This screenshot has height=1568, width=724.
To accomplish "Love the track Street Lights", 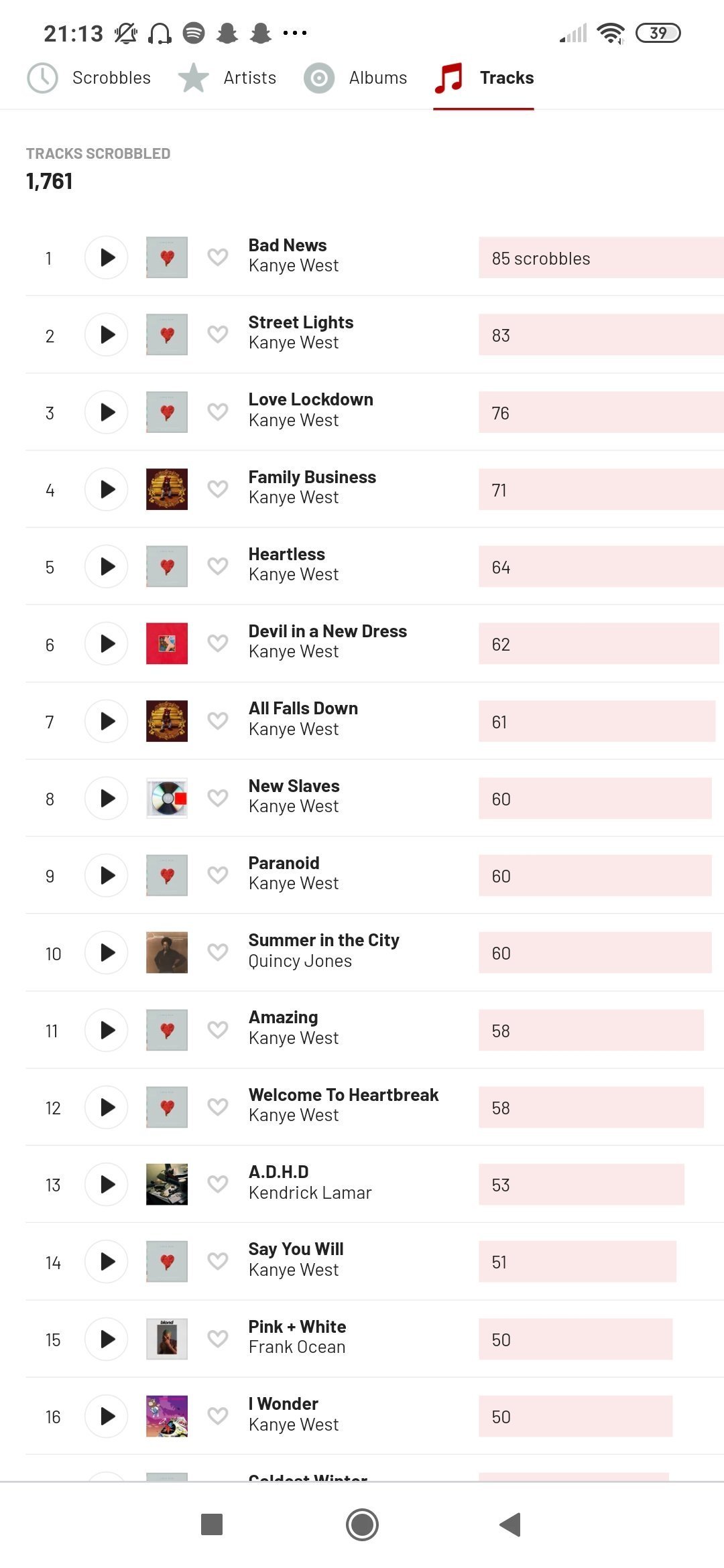I will (218, 334).
